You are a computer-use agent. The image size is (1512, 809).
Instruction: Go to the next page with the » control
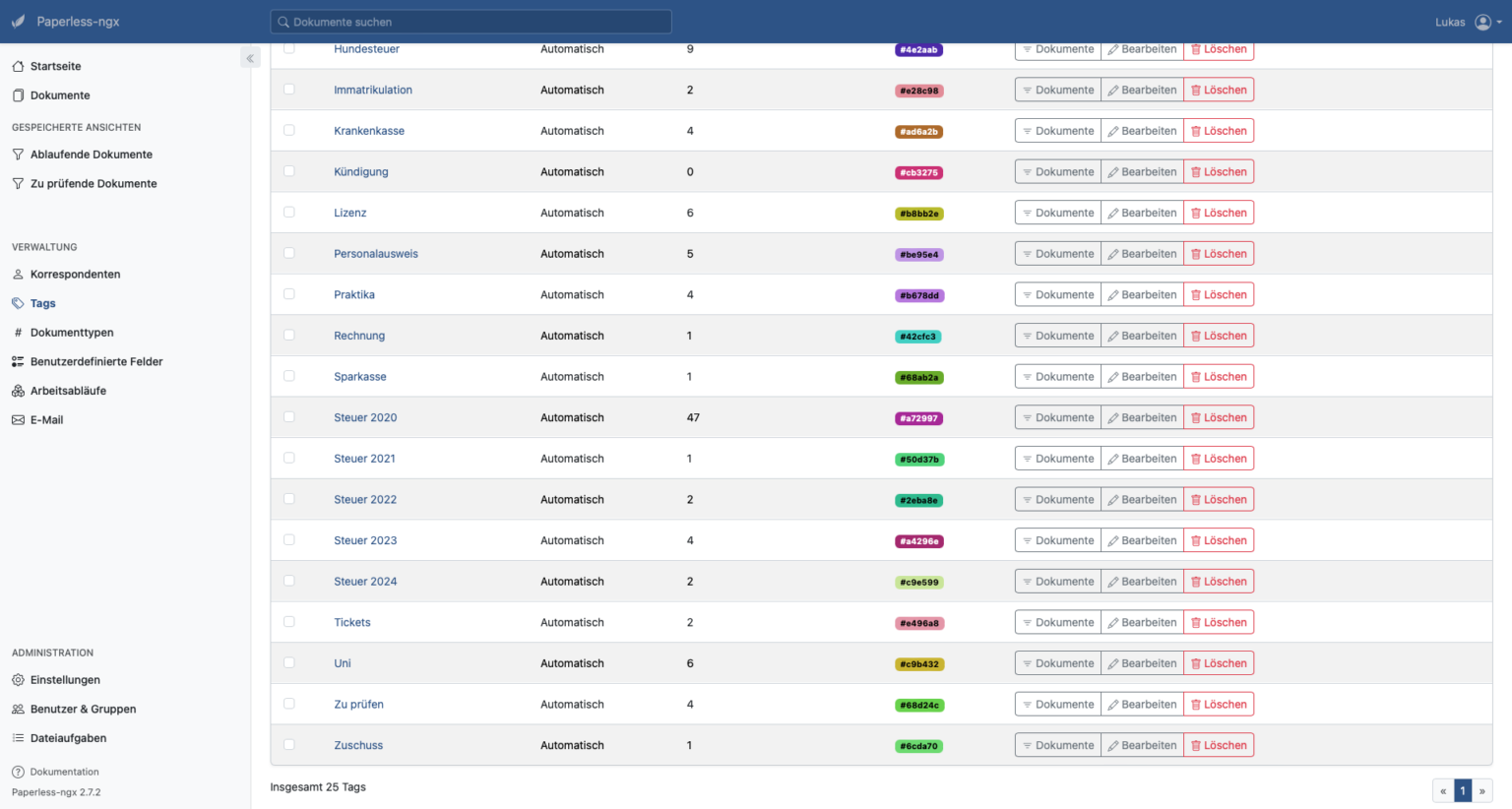[1481, 790]
